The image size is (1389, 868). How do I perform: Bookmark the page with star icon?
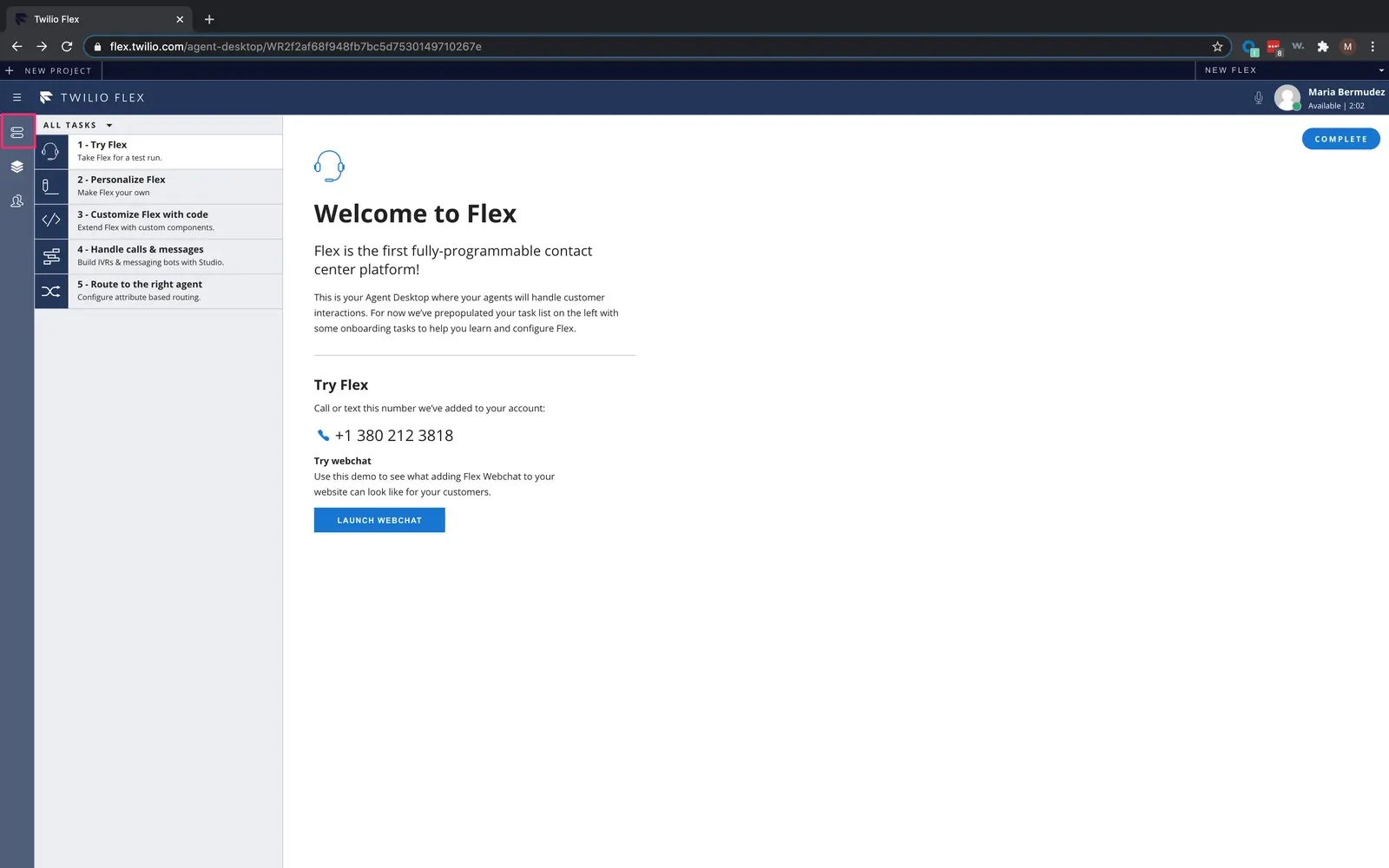[1217, 47]
